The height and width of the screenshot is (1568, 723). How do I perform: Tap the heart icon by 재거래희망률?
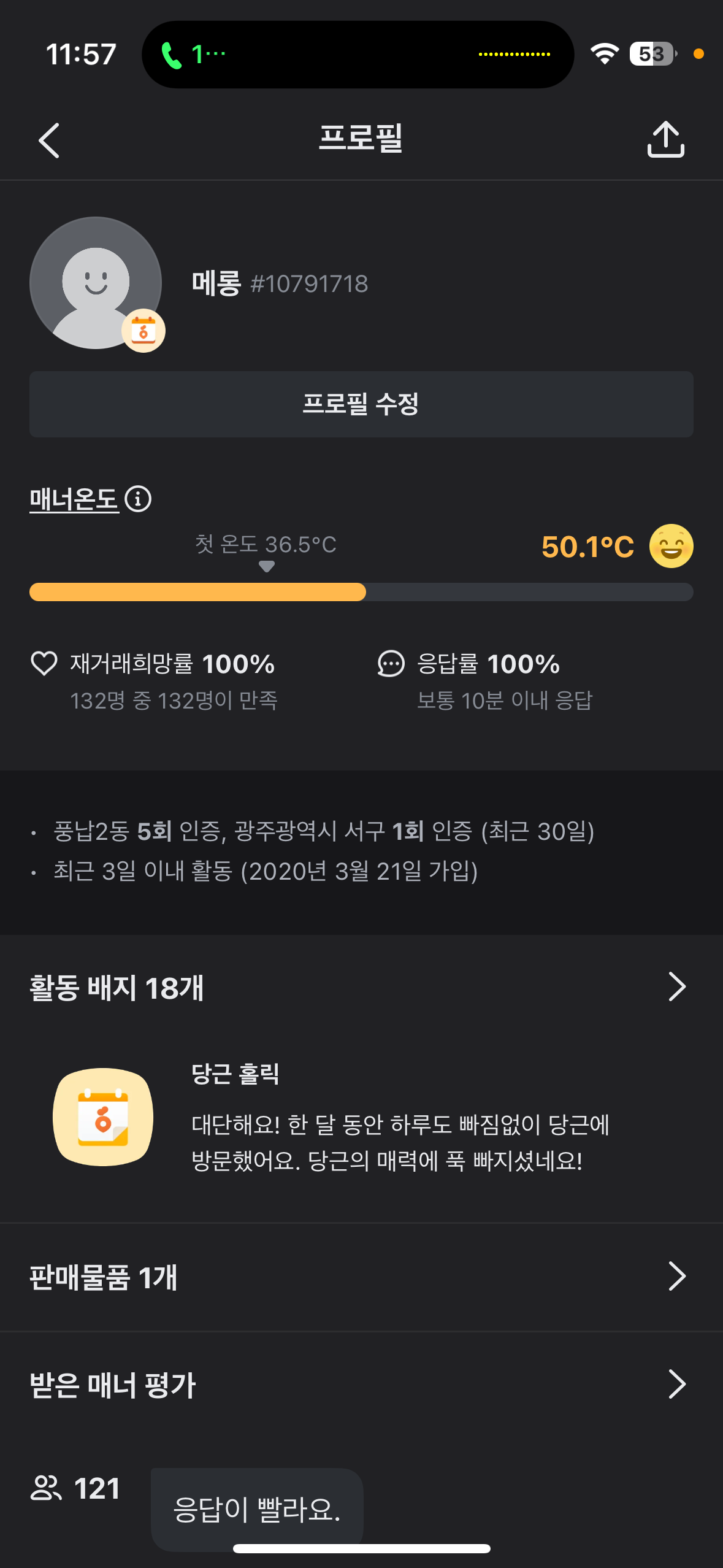pos(44,664)
